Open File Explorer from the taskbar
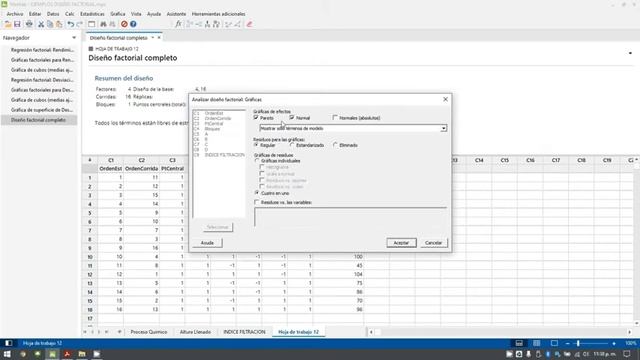Screen dimensions: 640x360 tap(82, 354)
